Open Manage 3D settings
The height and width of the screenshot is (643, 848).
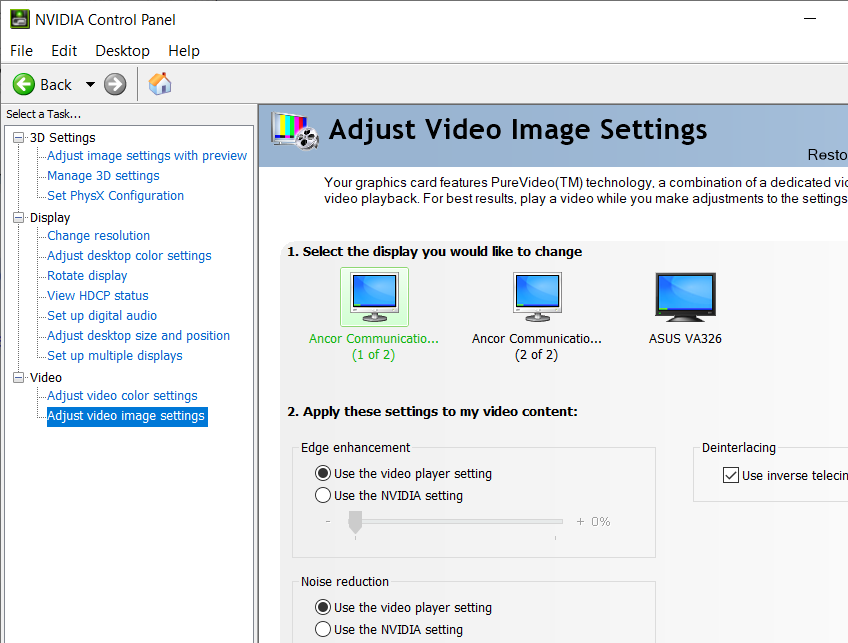(103, 176)
